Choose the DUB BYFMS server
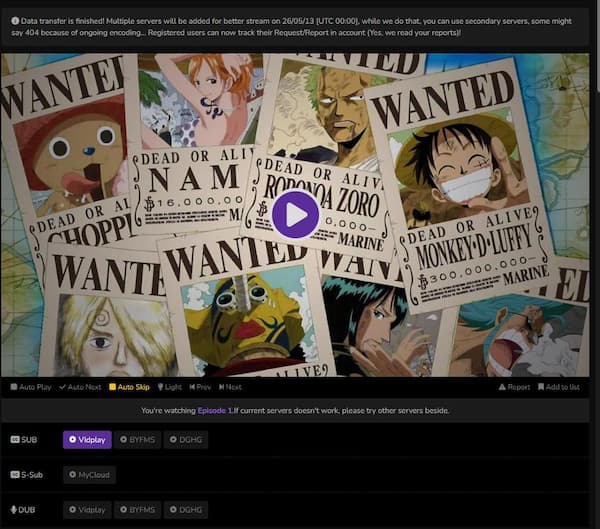 pyautogui.click(x=137, y=510)
